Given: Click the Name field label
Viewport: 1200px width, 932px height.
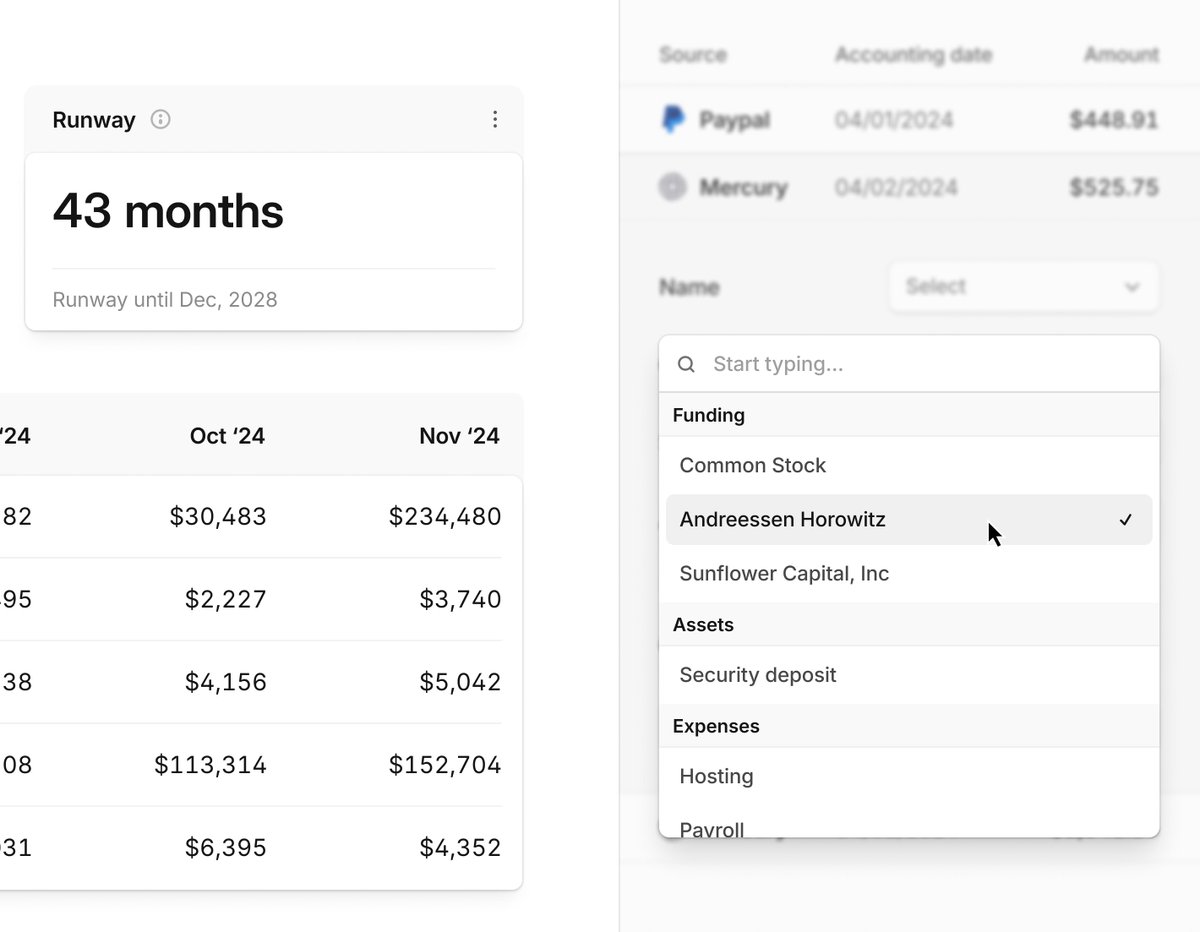Looking at the screenshot, I should [x=689, y=288].
